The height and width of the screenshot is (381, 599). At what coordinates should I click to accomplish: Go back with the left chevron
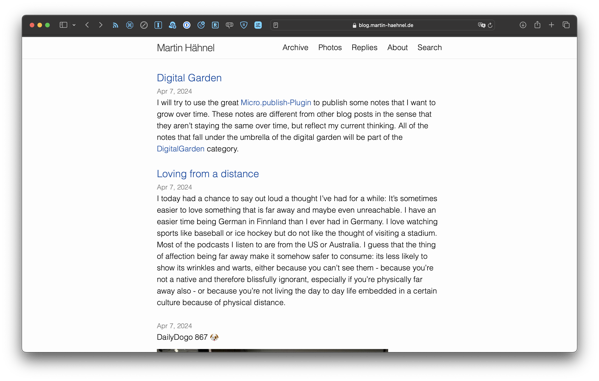87,25
